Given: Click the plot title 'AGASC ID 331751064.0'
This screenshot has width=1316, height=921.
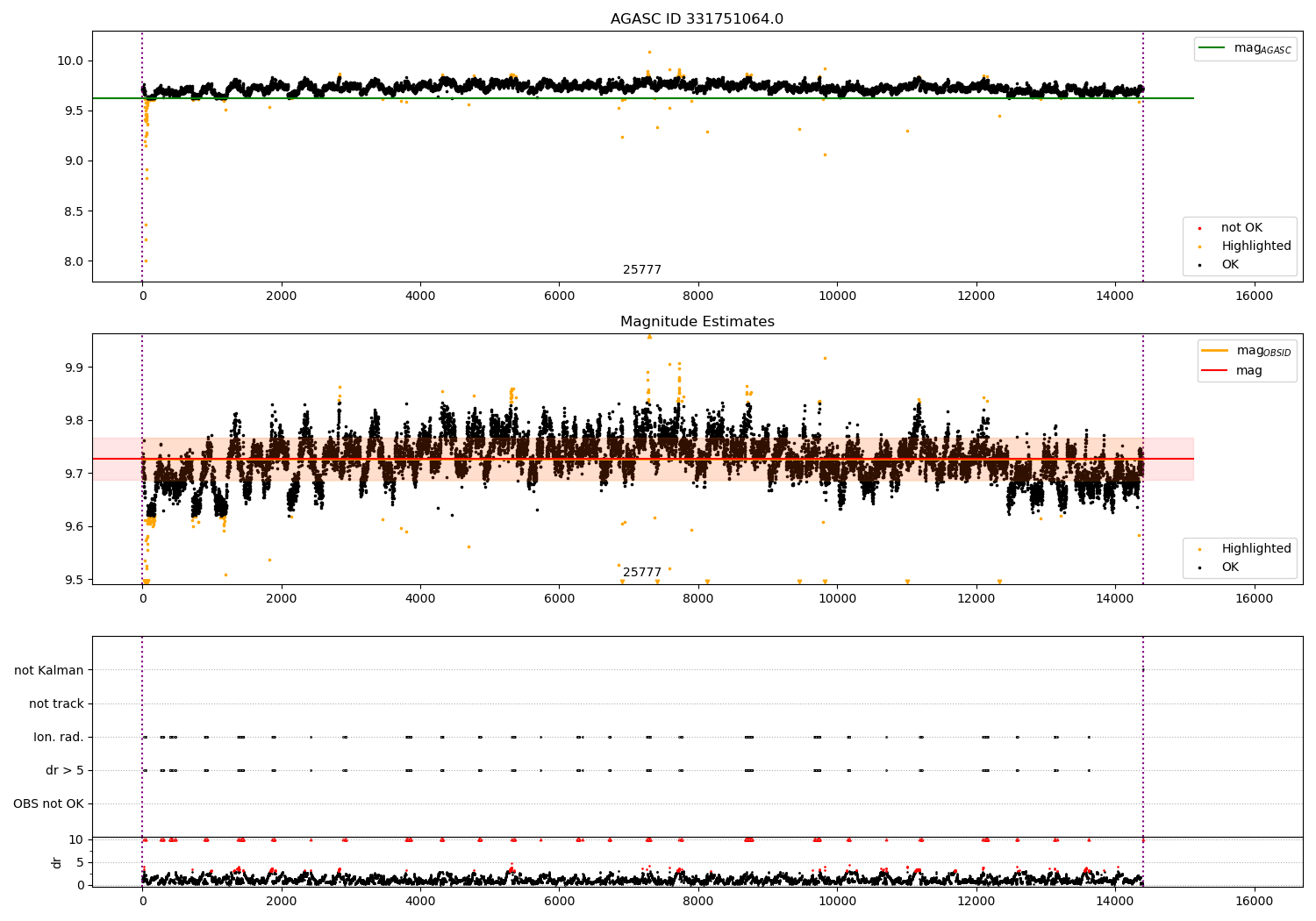Looking at the screenshot, I should click(x=697, y=19).
